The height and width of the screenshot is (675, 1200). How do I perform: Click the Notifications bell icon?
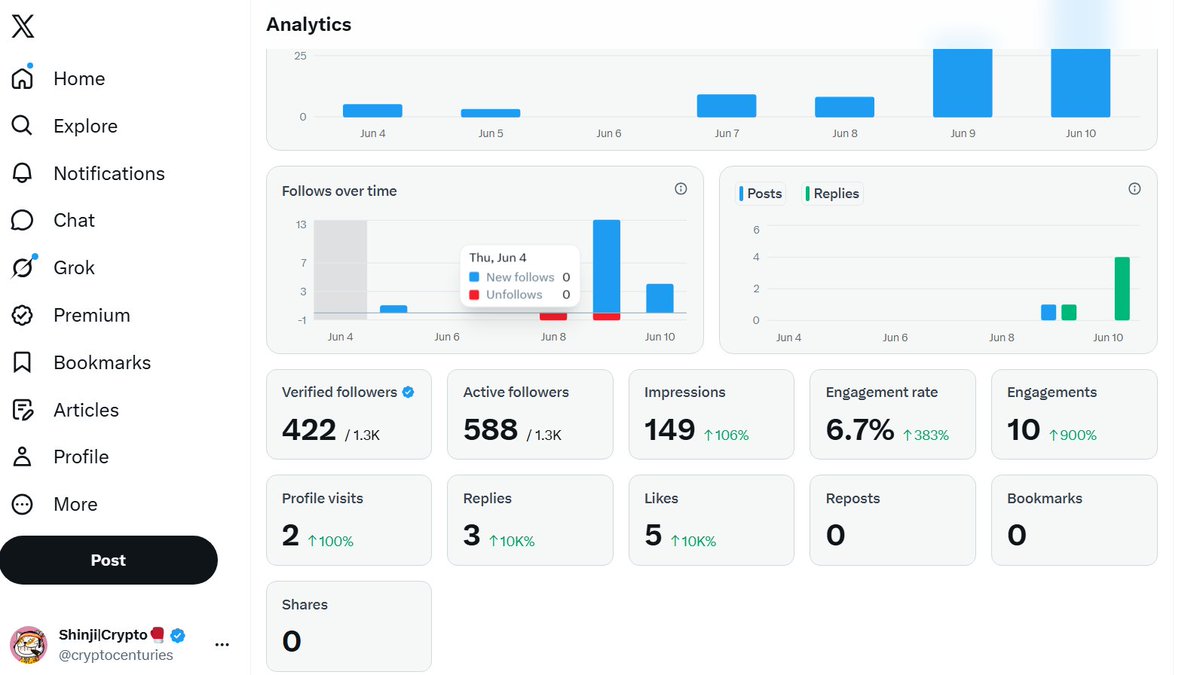coord(22,173)
